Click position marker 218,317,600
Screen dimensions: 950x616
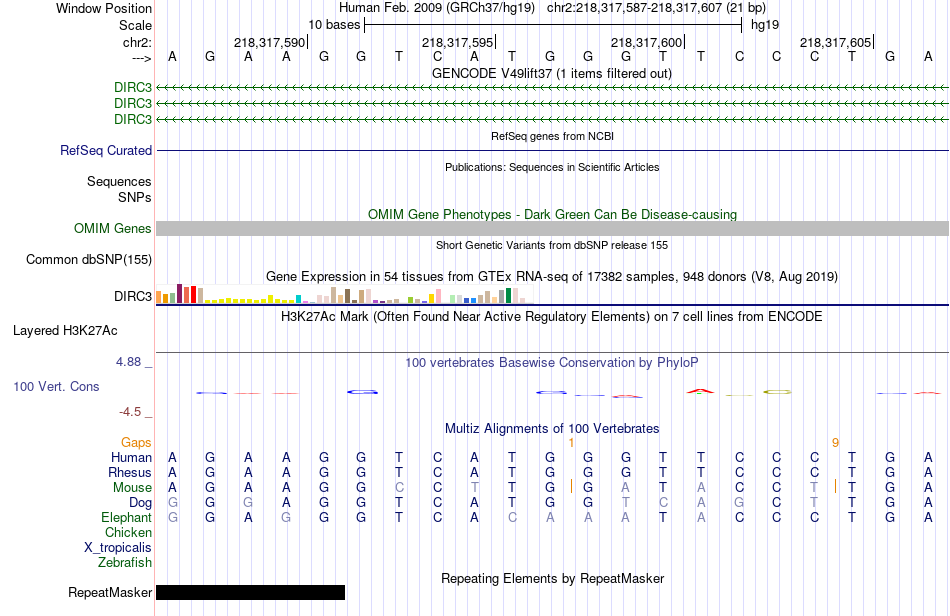pos(646,42)
